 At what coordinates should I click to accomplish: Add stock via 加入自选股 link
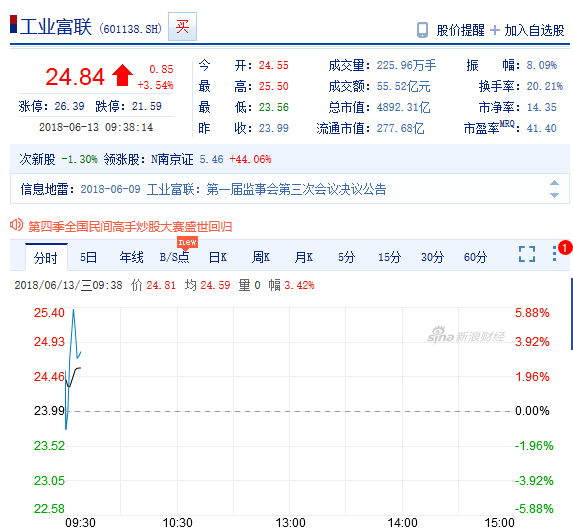click(x=534, y=30)
